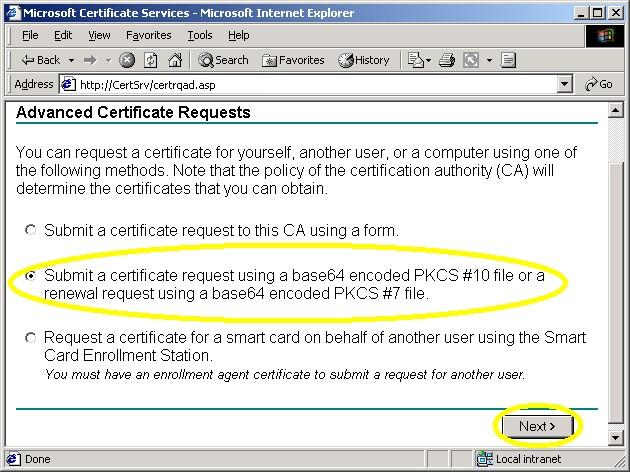
Task: Open the Back button history dropdown arrow
Action: pos(70,60)
